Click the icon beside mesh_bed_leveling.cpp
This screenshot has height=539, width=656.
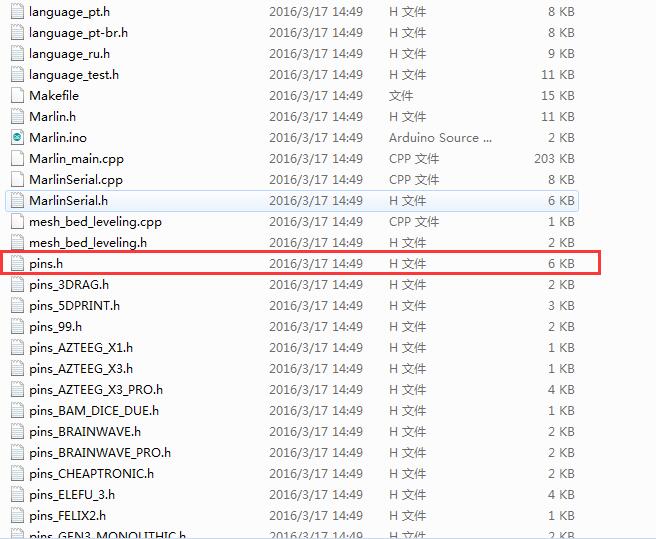(x=17, y=221)
